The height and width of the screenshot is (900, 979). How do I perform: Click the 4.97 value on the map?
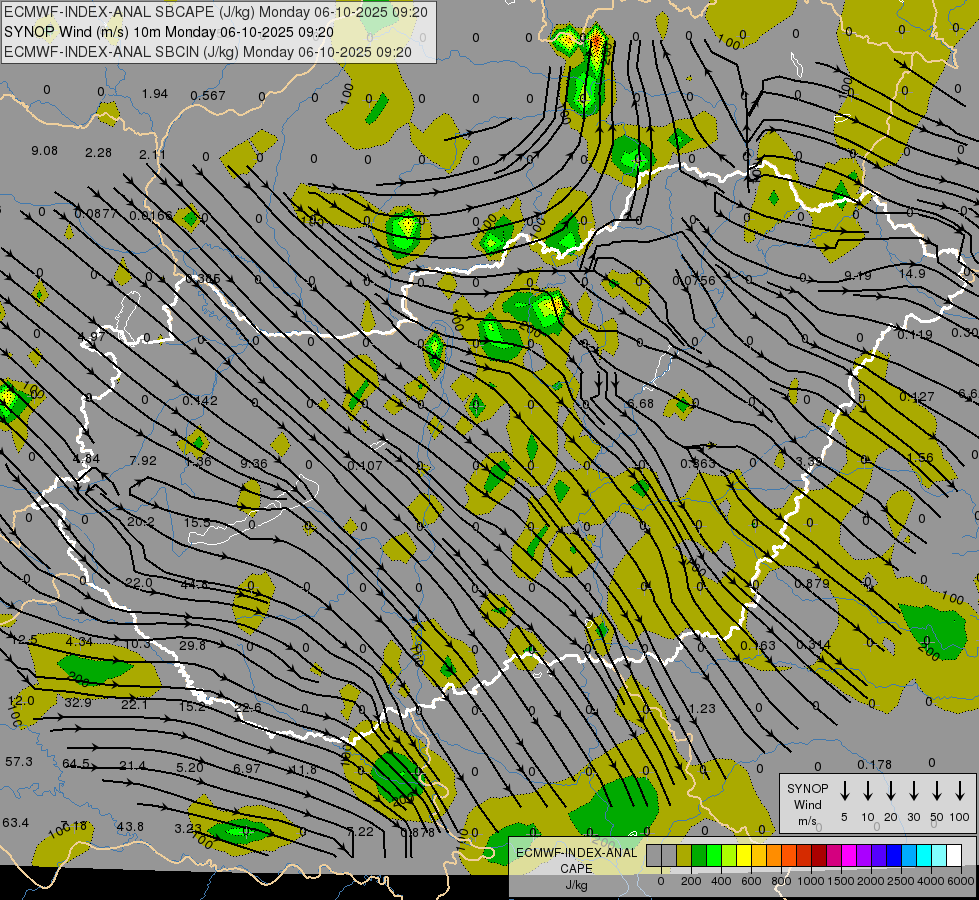(x=91, y=337)
